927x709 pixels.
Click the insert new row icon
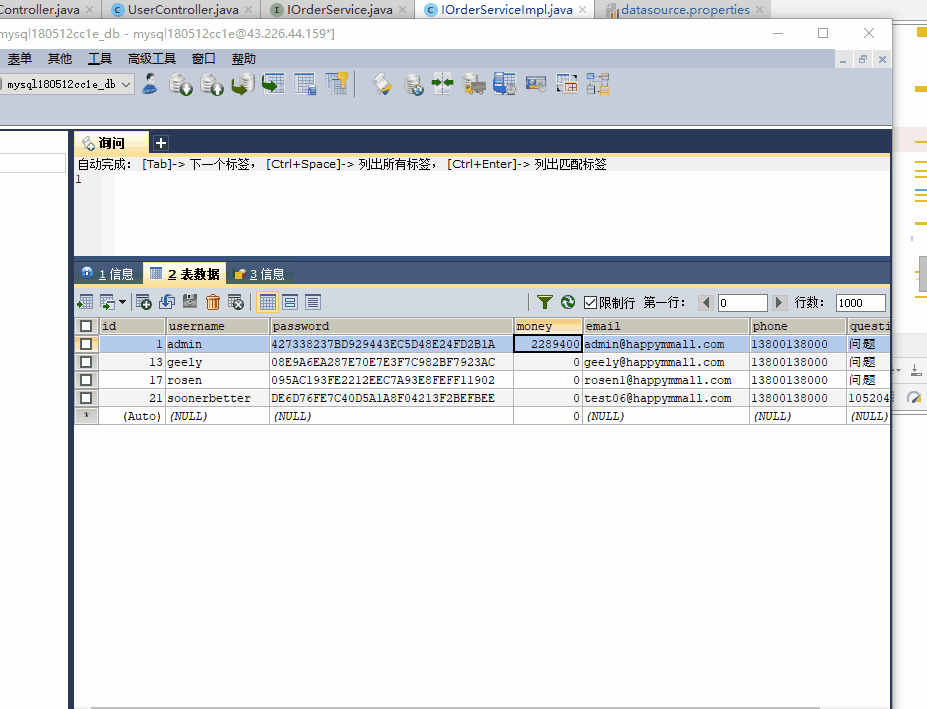[x=144, y=302]
